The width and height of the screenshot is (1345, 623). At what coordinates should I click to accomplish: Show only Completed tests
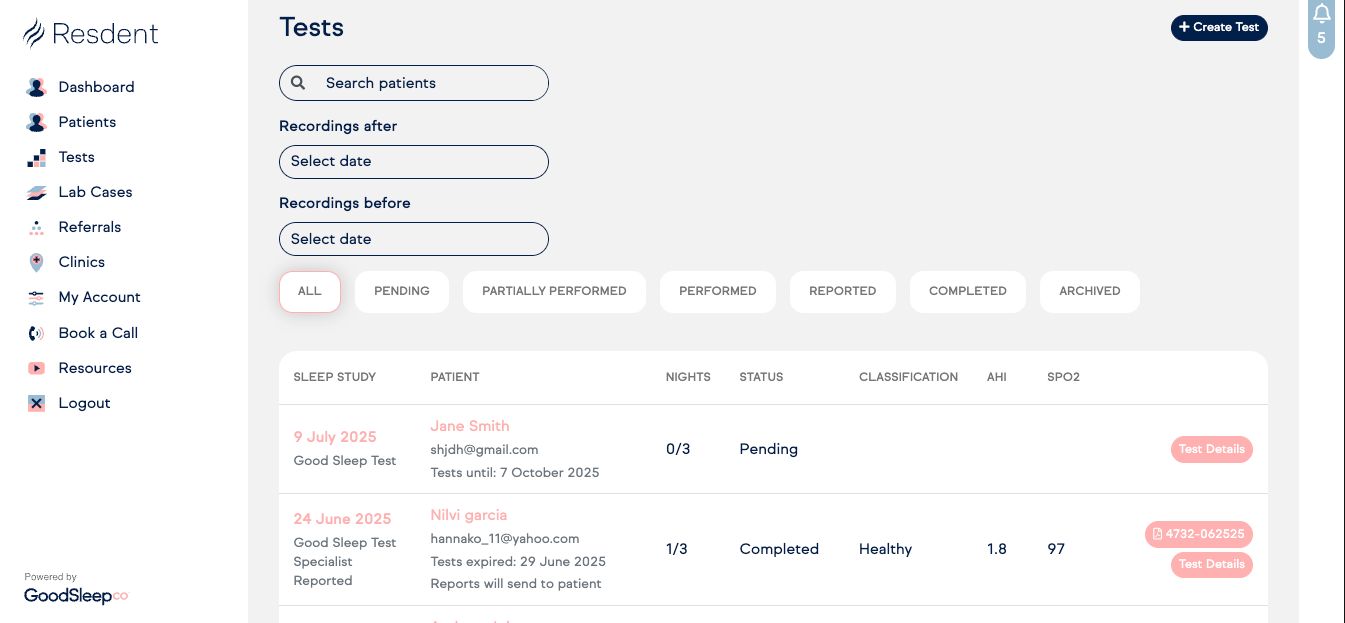pos(967,291)
